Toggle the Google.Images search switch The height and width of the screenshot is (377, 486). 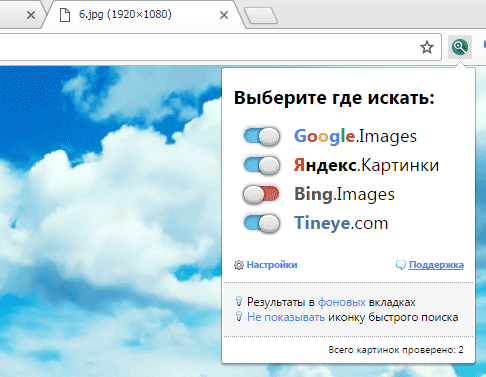[262, 136]
